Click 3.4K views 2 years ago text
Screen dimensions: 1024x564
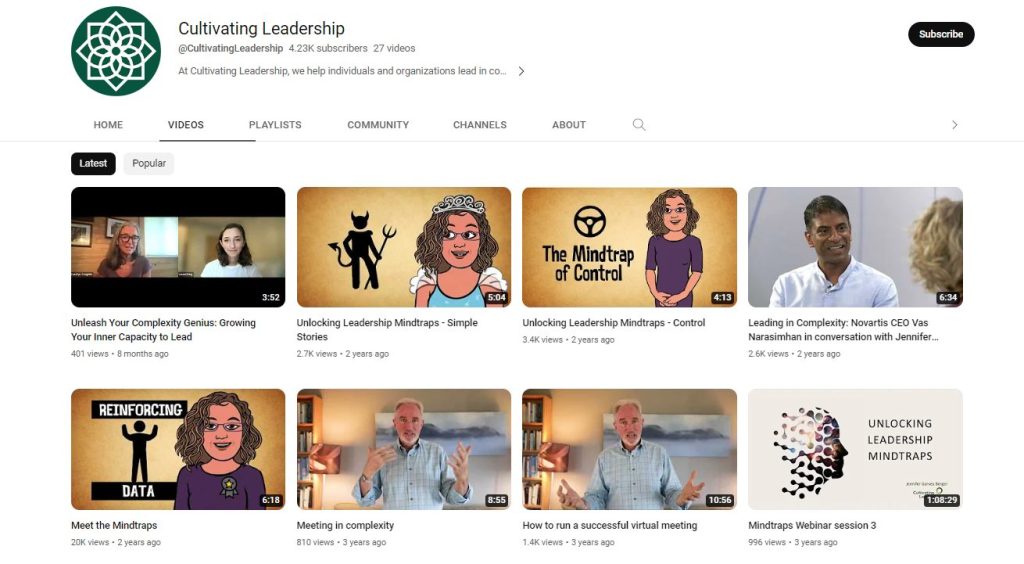coord(568,339)
